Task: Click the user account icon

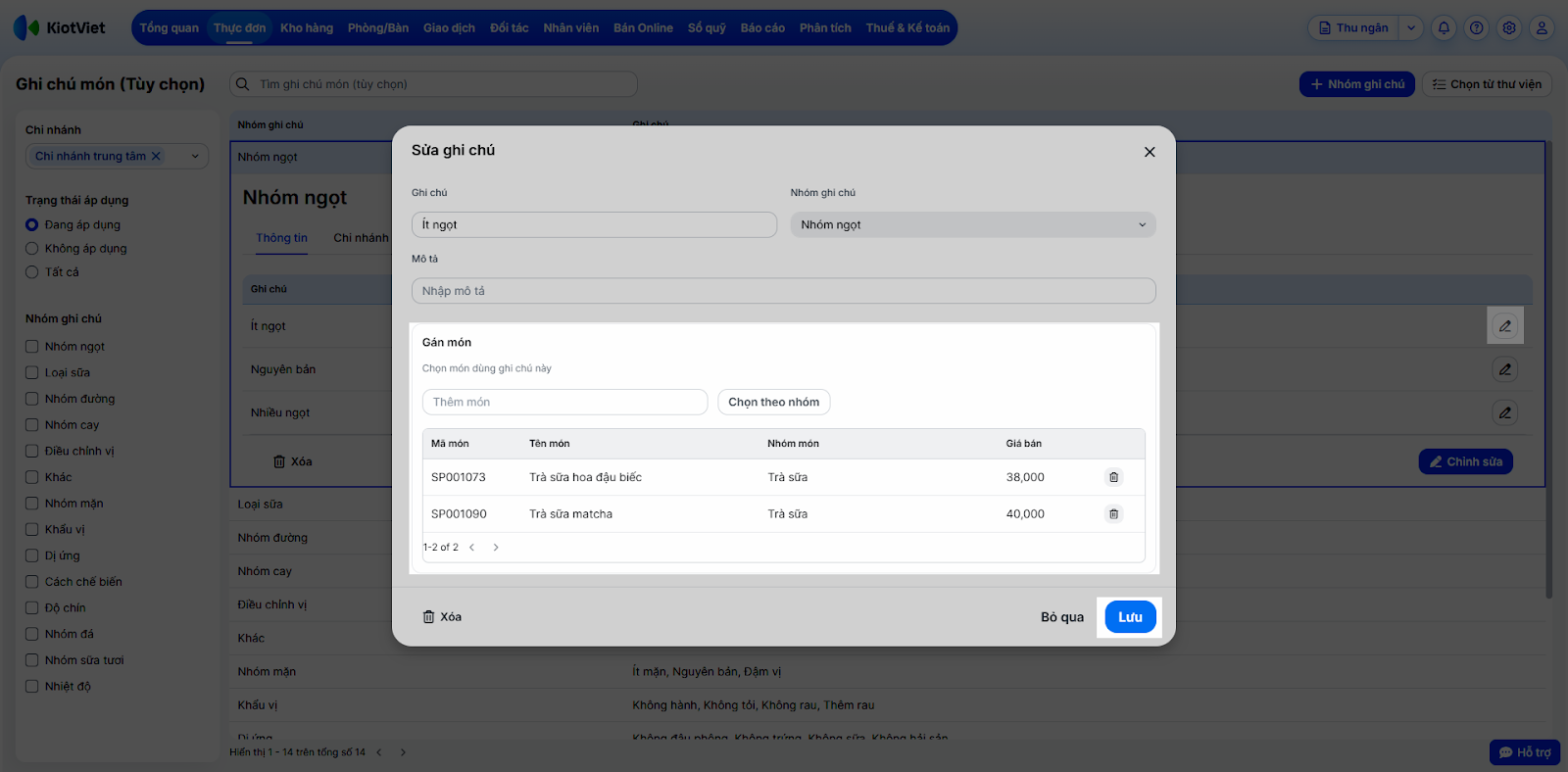Action: 1542,28
